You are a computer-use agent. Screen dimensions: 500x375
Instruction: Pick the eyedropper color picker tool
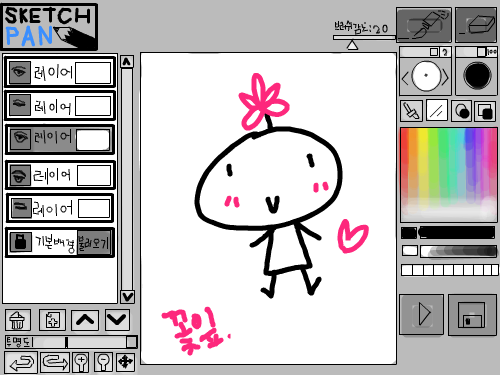[x=411, y=111]
